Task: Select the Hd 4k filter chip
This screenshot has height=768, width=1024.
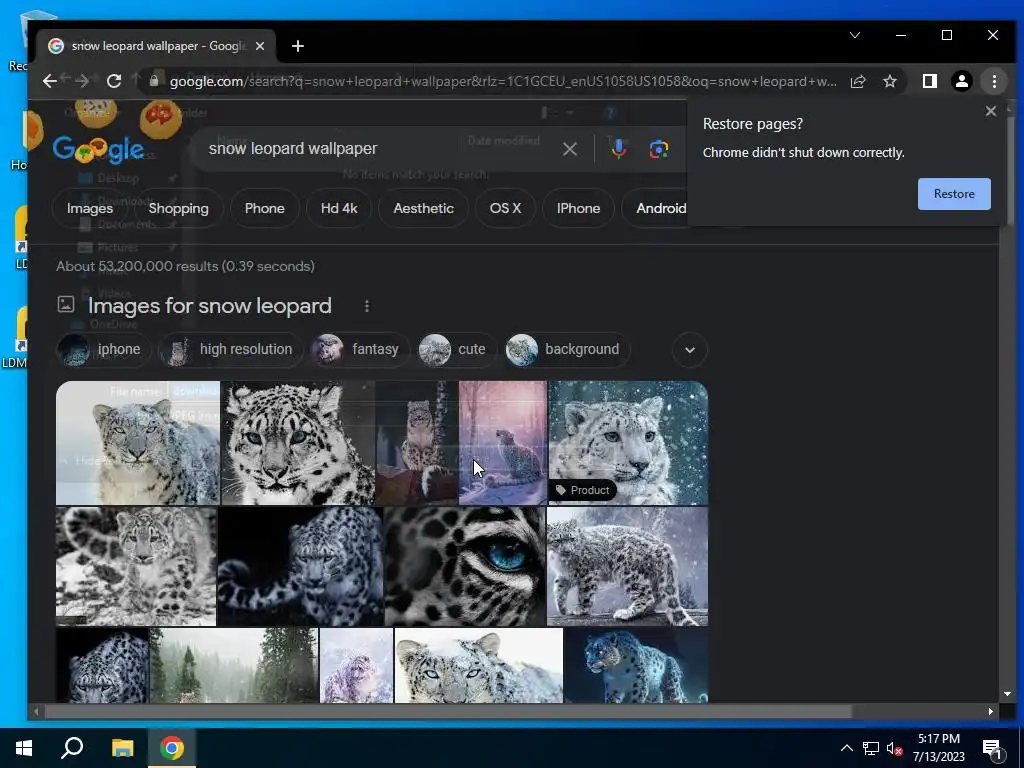Action: pos(339,208)
